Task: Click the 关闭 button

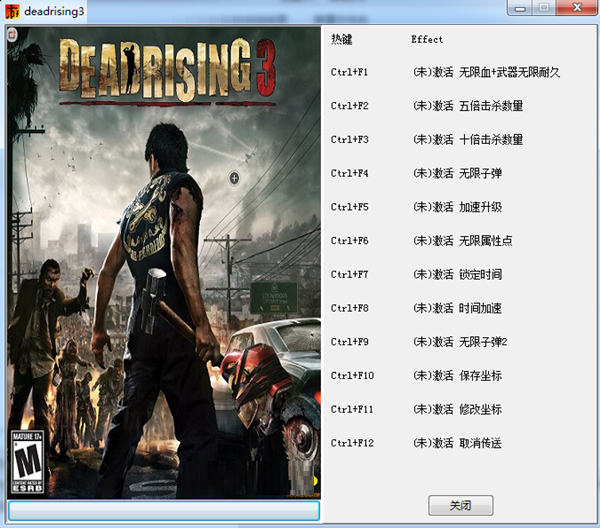Action: coord(460,505)
